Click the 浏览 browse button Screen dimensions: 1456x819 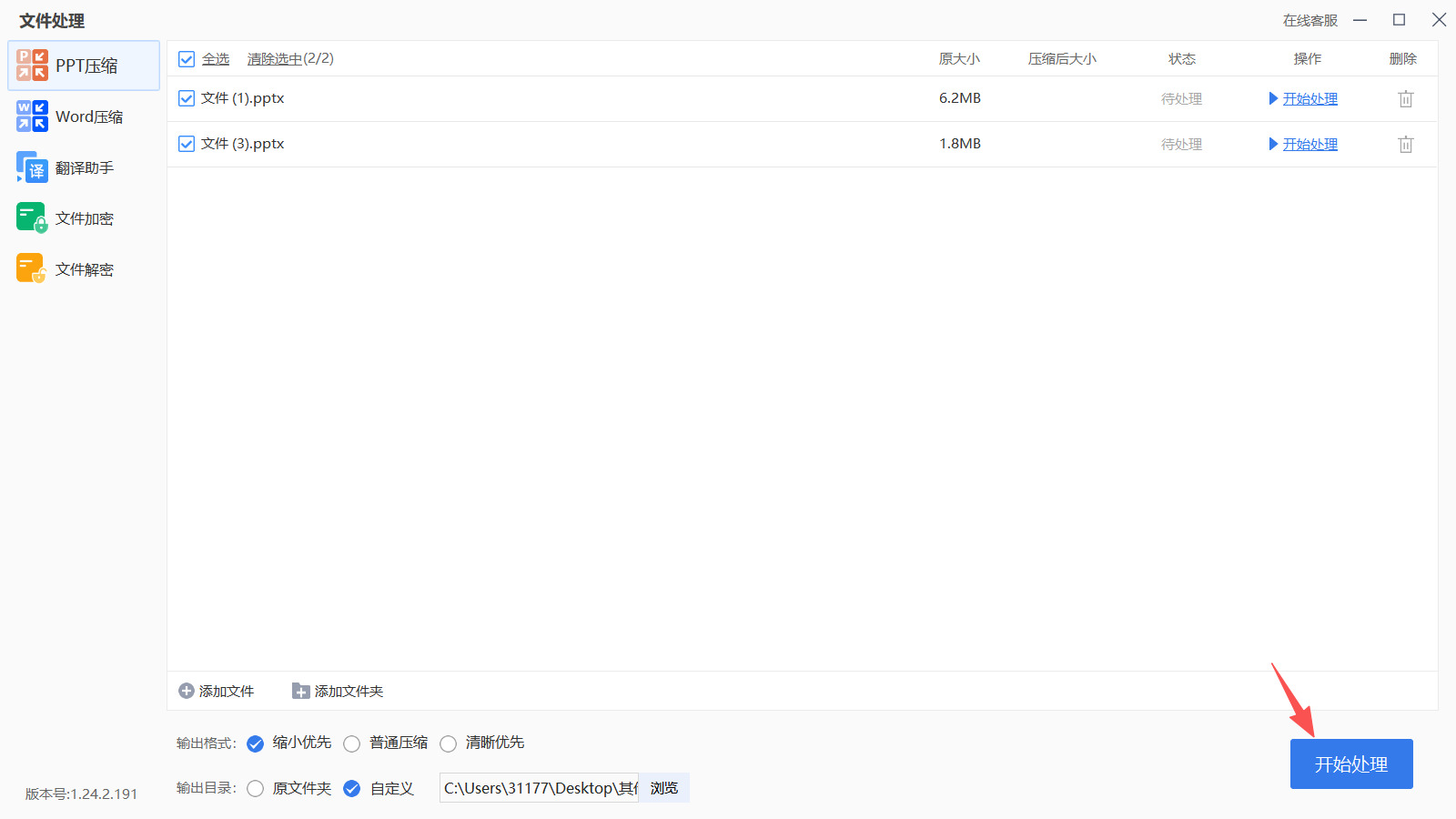click(664, 788)
